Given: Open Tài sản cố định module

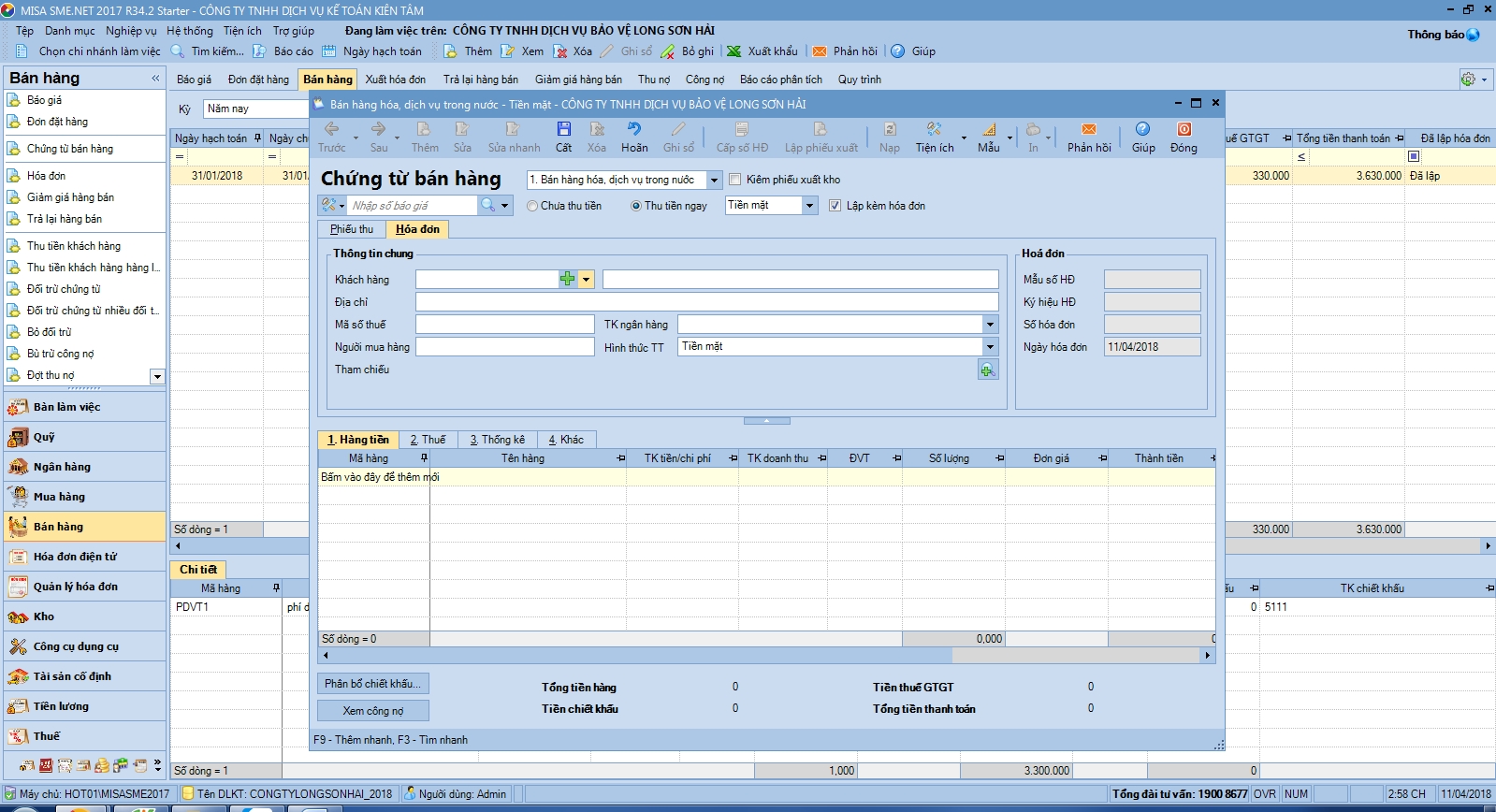Looking at the screenshot, I should pyautogui.click(x=84, y=676).
